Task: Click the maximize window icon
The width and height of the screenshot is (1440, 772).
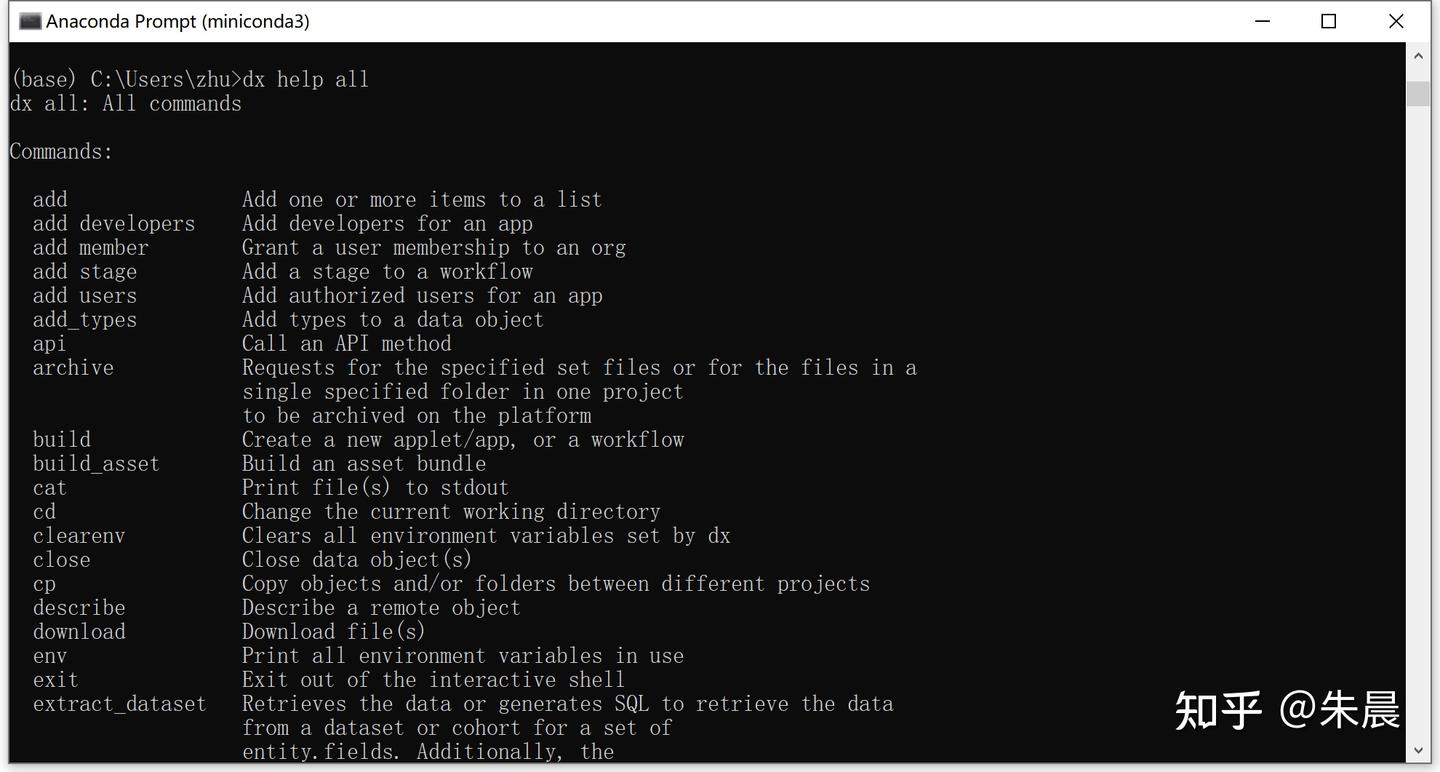Action: pyautogui.click(x=1328, y=20)
